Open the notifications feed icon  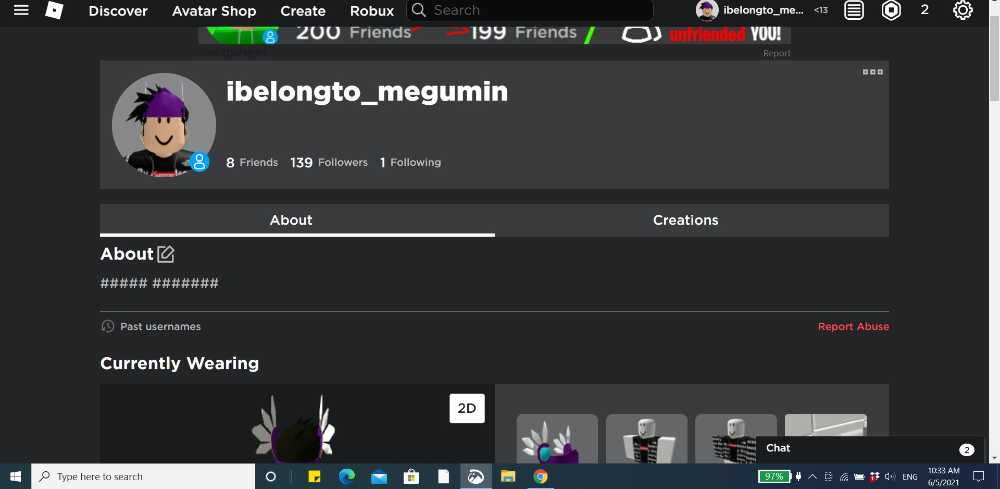854,10
